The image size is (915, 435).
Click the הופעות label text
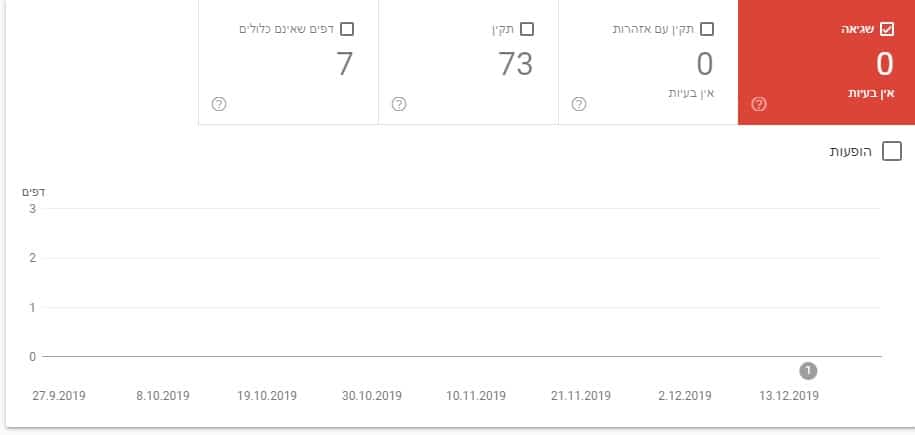point(850,152)
